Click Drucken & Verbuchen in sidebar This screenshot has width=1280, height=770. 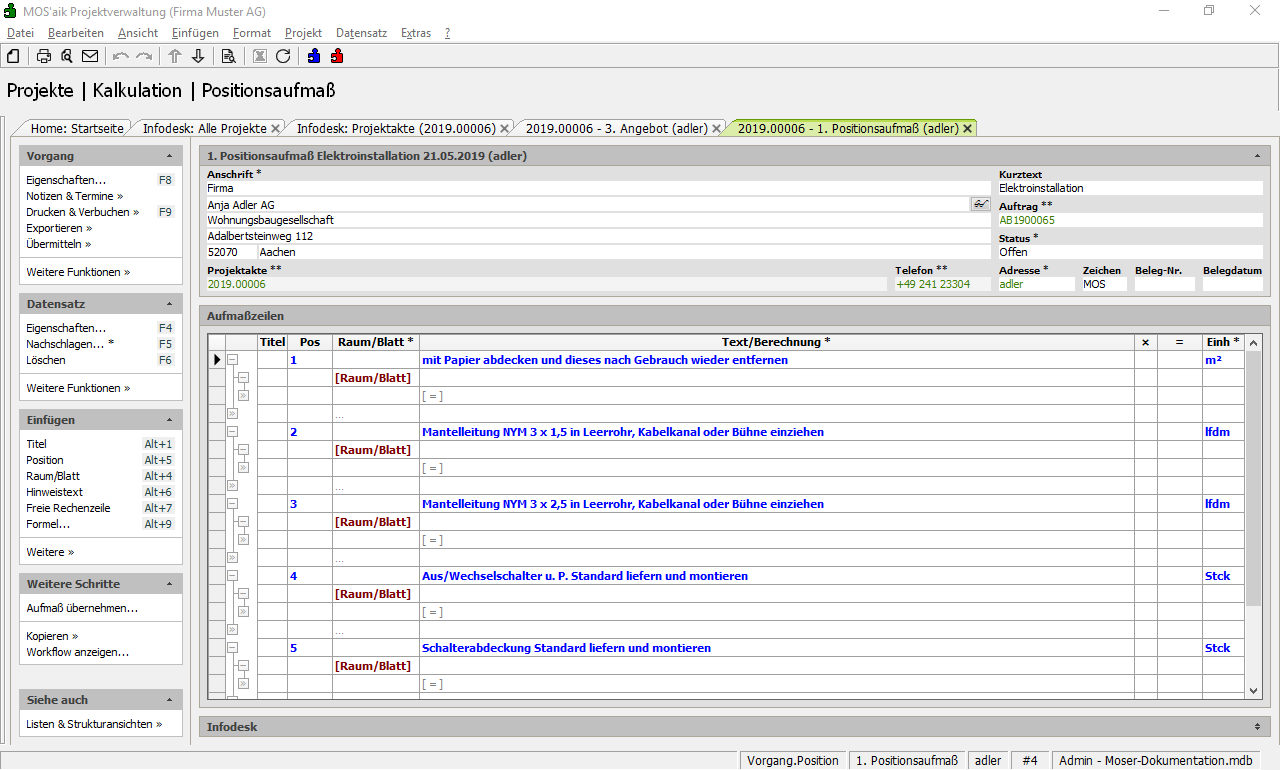pyautogui.click(x=77, y=212)
